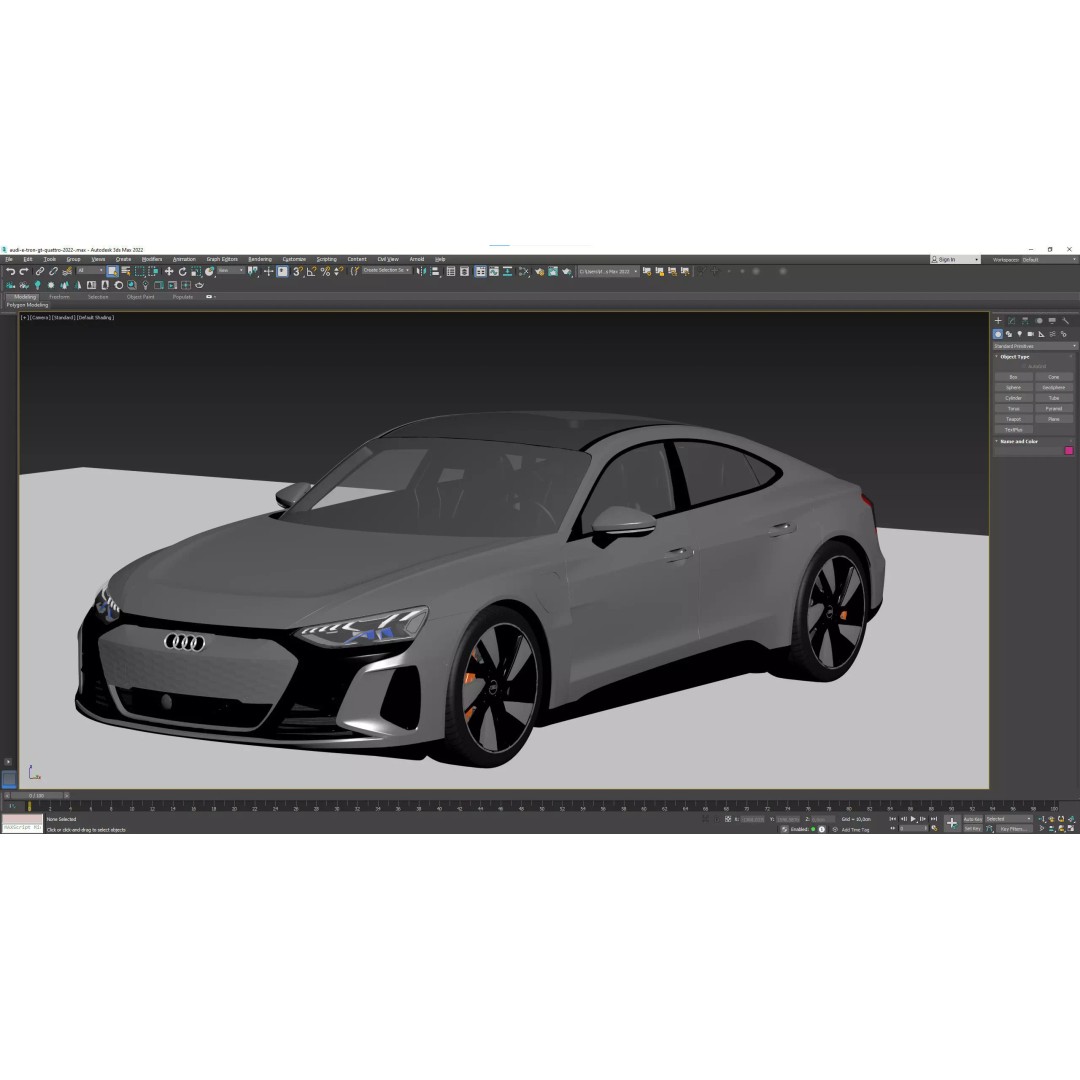The image size is (1080, 1080).
Task: Open the Standard Primitives dropdown
Action: [x=1035, y=346]
